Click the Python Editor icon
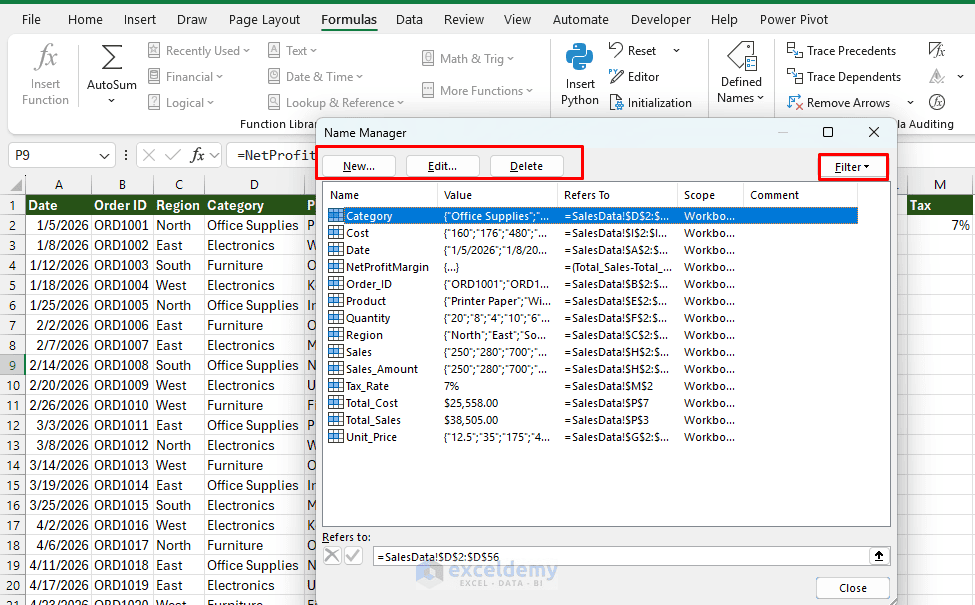Image resolution: width=975 pixels, height=605 pixels. pos(616,76)
